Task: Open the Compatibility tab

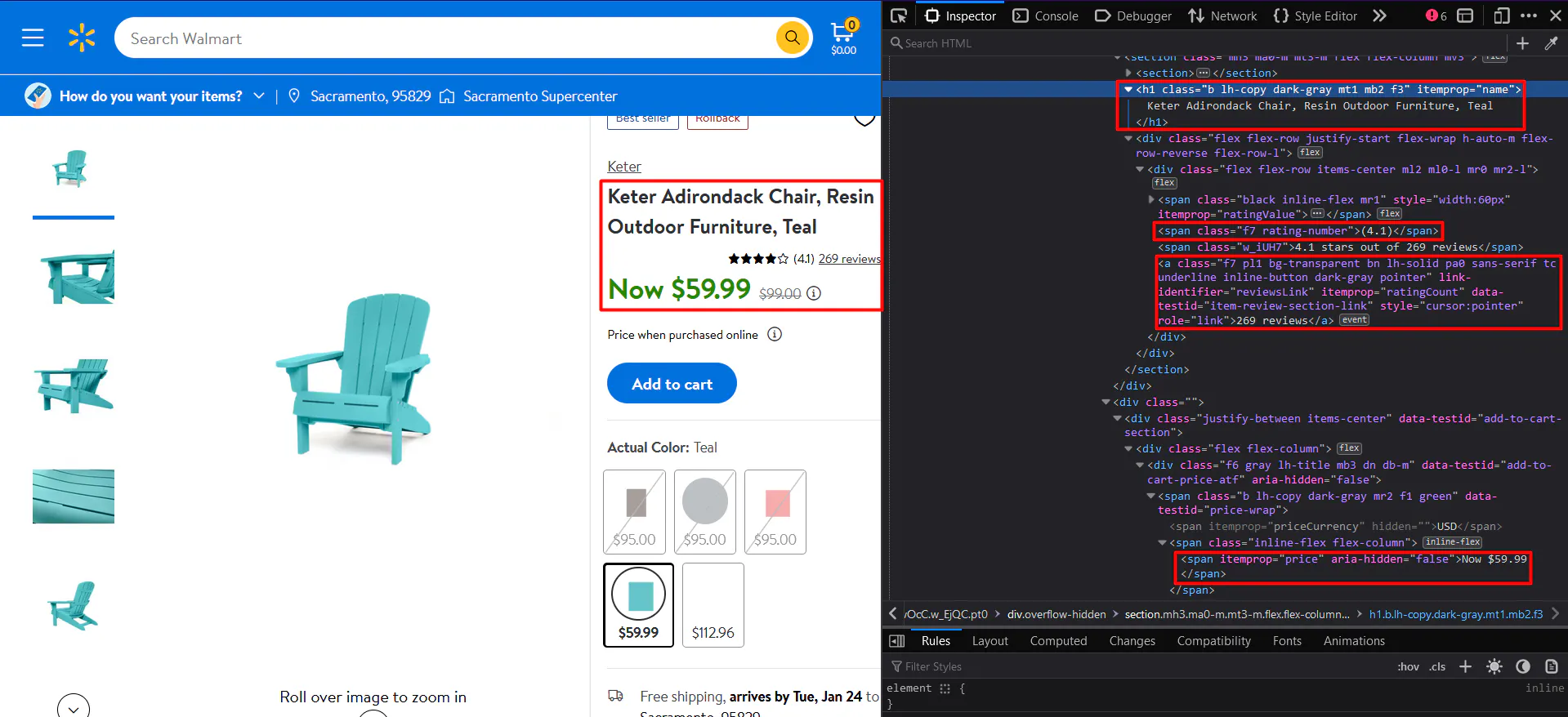Action: [x=1213, y=641]
